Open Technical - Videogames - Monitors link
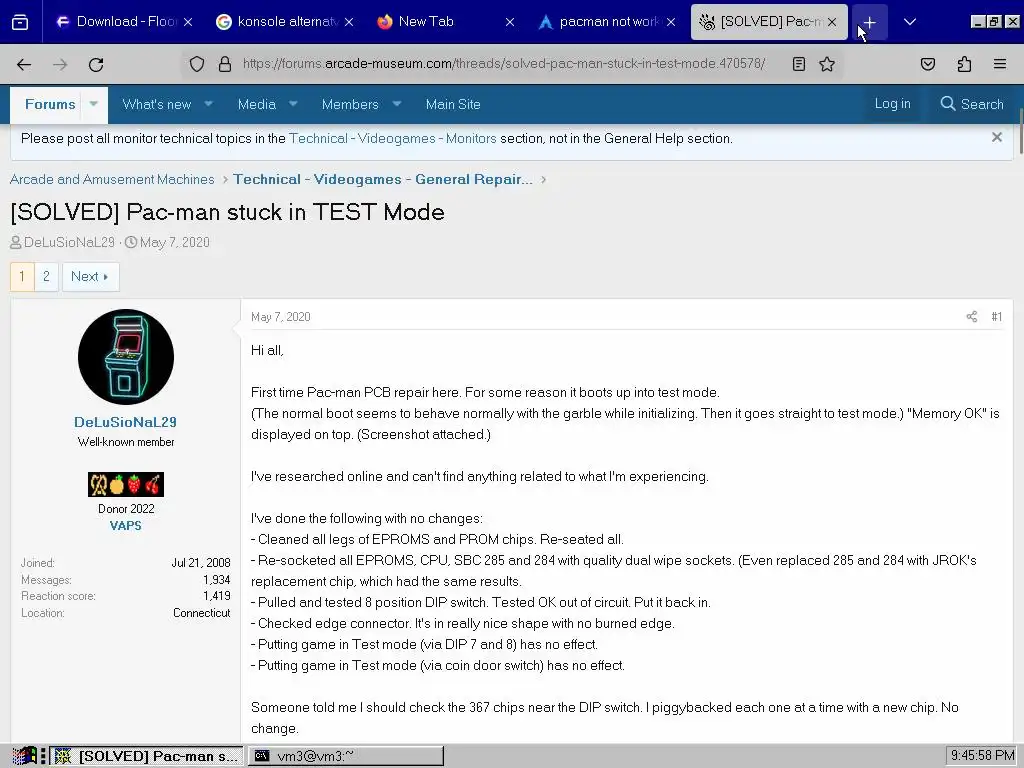Viewport: 1024px width, 768px height. click(x=392, y=138)
